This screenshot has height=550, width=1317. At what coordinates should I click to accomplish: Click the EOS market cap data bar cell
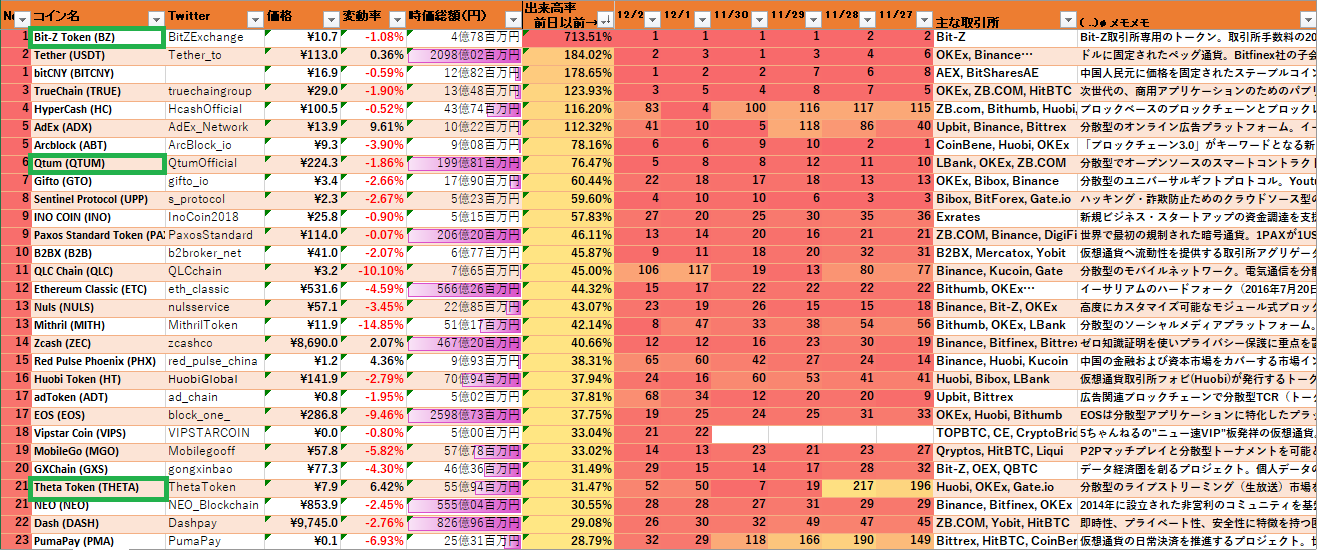click(x=465, y=415)
